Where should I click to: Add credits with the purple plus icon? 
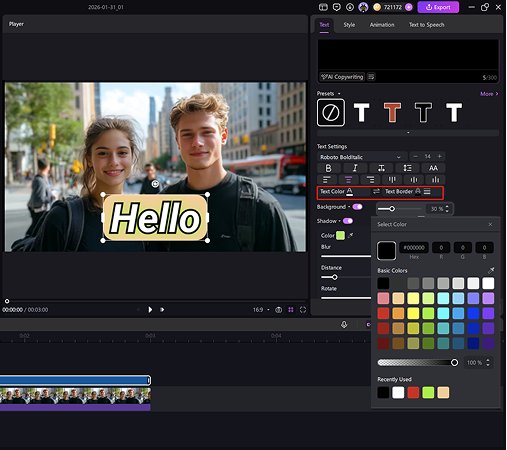point(409,7)
